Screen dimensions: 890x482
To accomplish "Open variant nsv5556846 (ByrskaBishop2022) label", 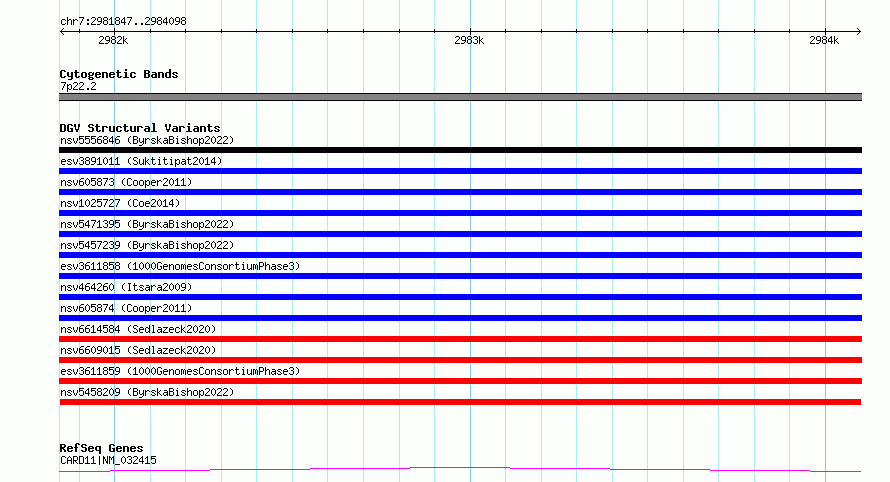I will click(x=147, y=140).
